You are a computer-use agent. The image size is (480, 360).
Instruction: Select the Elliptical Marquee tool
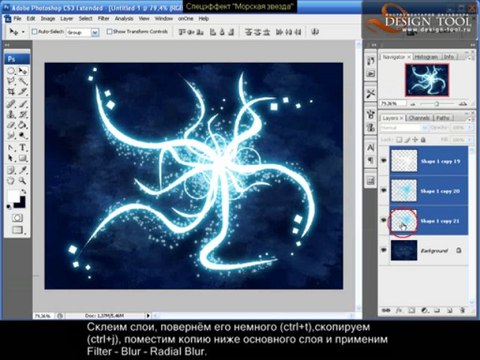coord(11,71)
